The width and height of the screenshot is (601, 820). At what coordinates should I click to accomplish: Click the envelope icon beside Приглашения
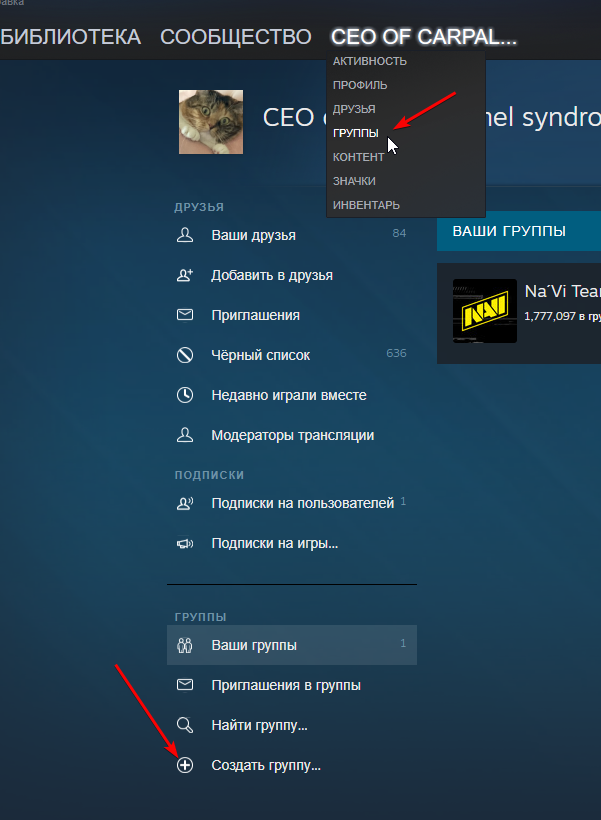coord(185,315)
